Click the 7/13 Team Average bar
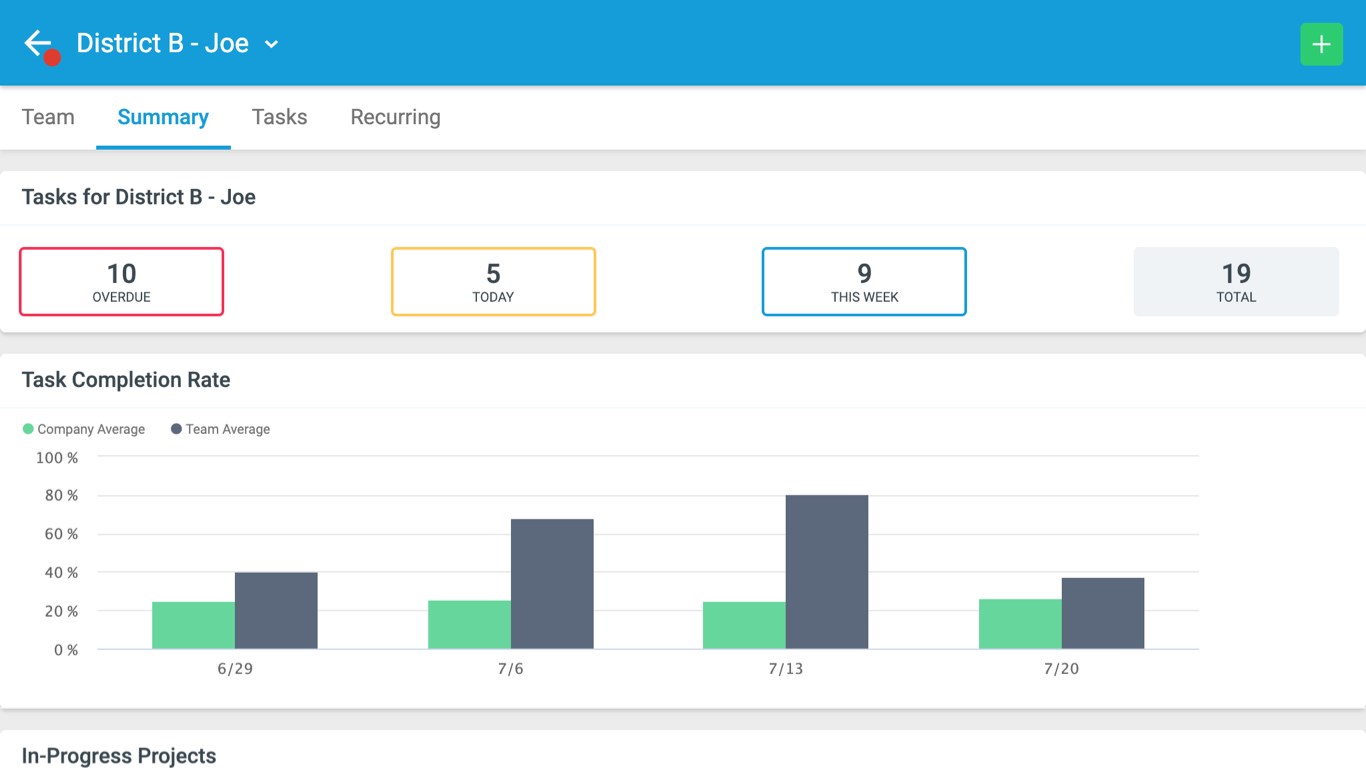Viewport: 1366px width, 768px height. pyautogui.click(x=827, y=572)
